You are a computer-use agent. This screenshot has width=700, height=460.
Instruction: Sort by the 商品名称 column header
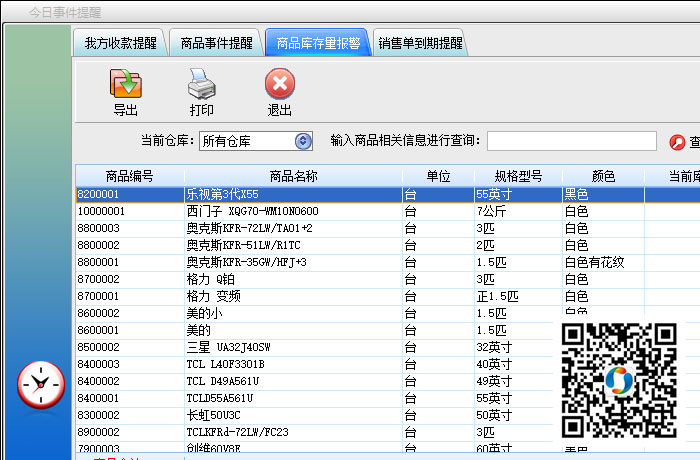pyautogui.click(x=293, y=176)
